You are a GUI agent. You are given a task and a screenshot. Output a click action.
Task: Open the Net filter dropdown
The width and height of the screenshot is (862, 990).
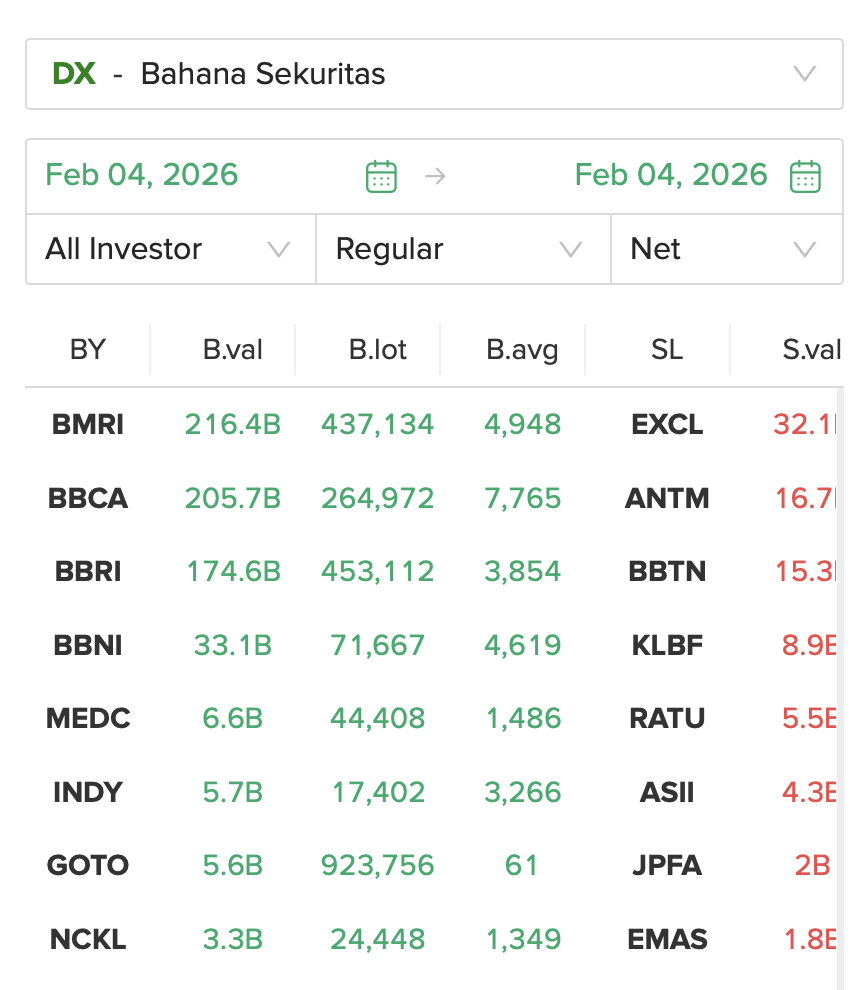tap(726, 249)
